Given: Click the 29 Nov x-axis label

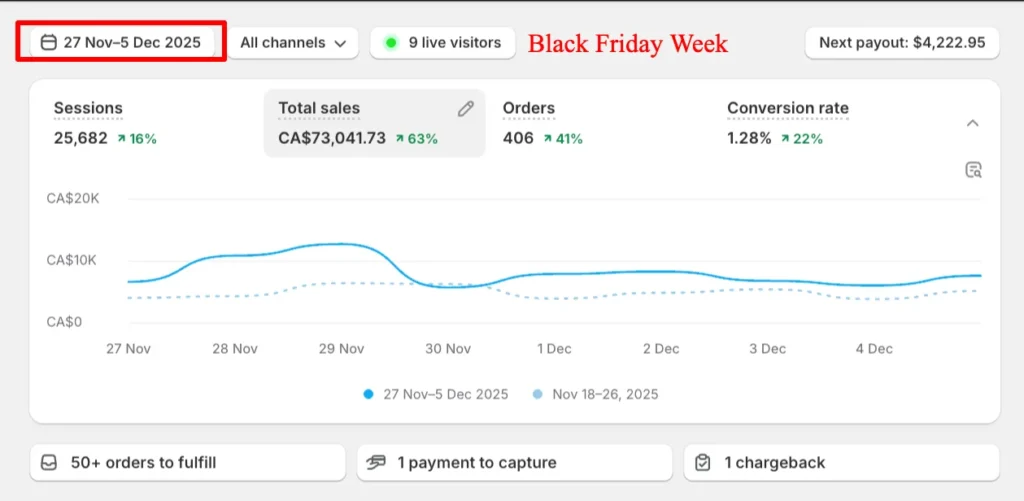Looking at the screenshot, I should pyautogui.click(x=342, y=349).
